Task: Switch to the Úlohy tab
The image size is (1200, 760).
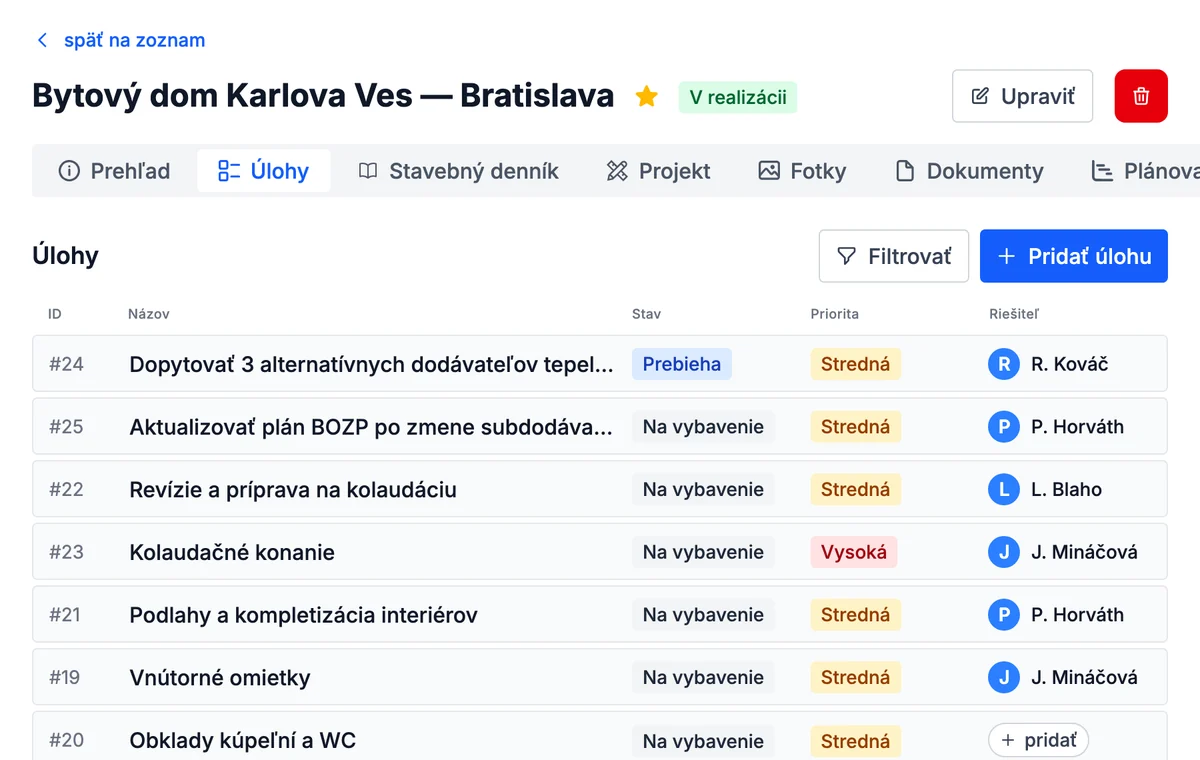Action: tap(264, 171)
